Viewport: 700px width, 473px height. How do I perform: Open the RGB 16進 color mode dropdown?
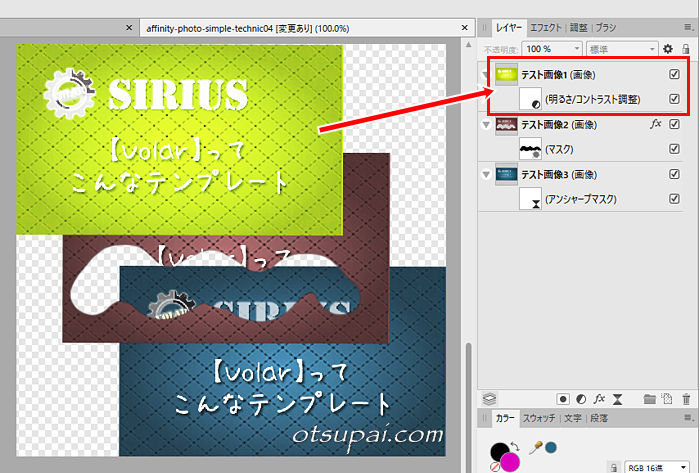pyautogui.click(x=655, y=466)
